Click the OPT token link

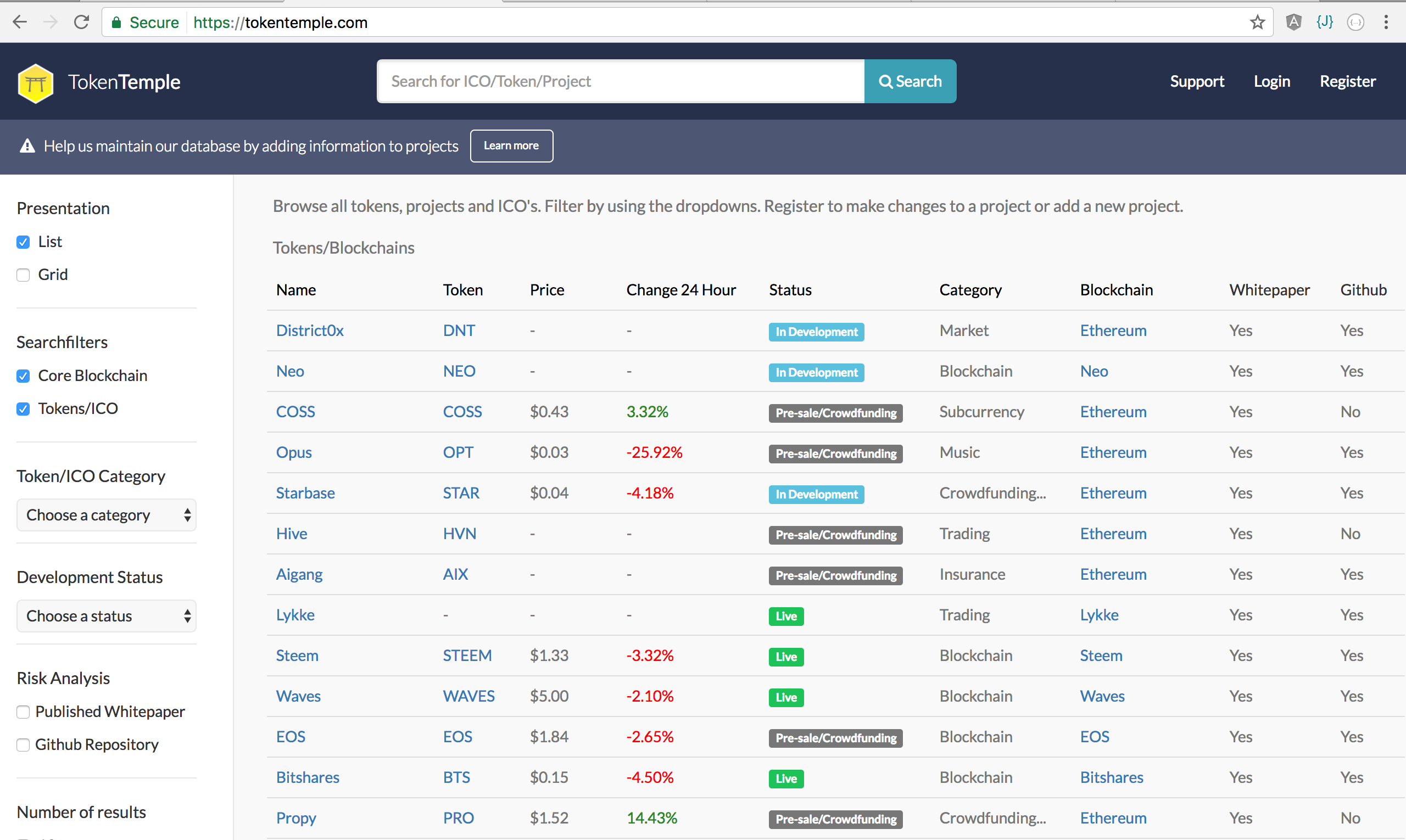point(457,453)
